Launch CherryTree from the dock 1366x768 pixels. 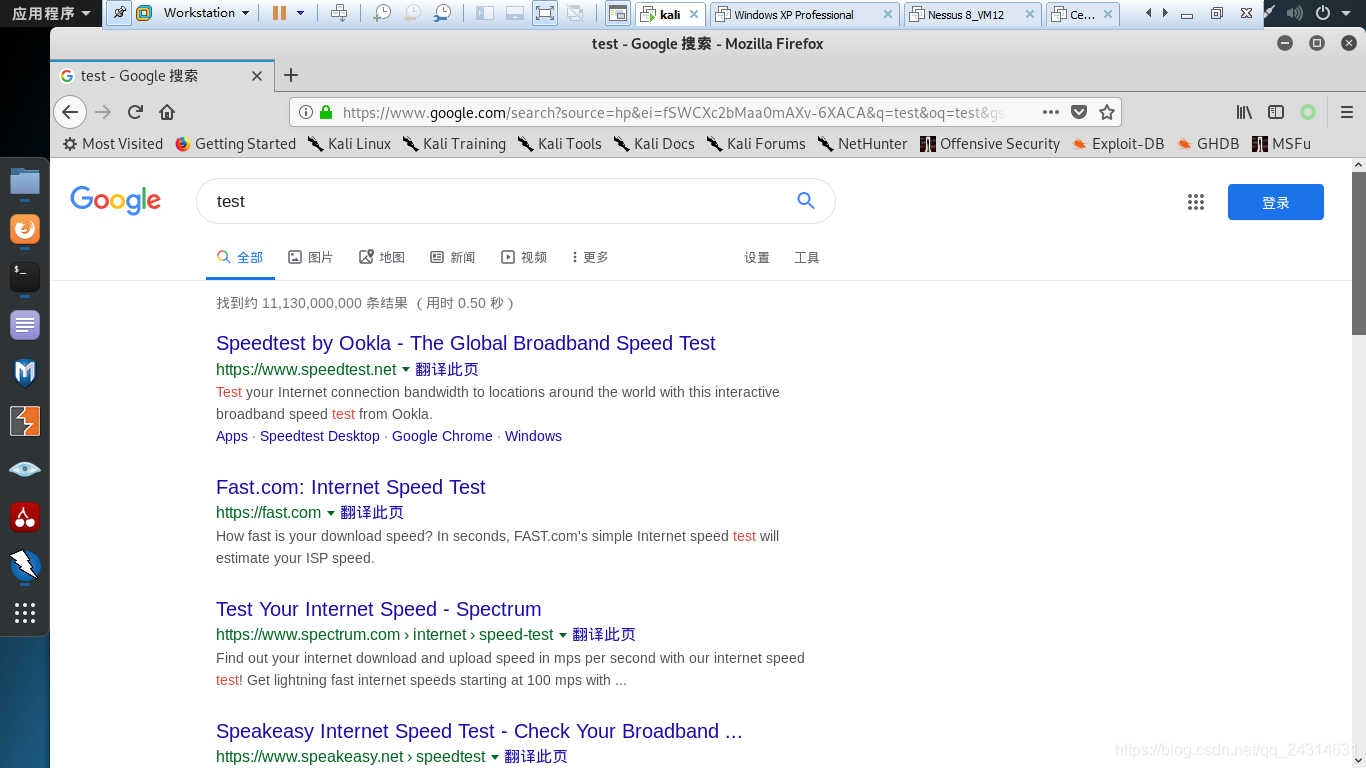pyautogui.click(x=24, y=515)
